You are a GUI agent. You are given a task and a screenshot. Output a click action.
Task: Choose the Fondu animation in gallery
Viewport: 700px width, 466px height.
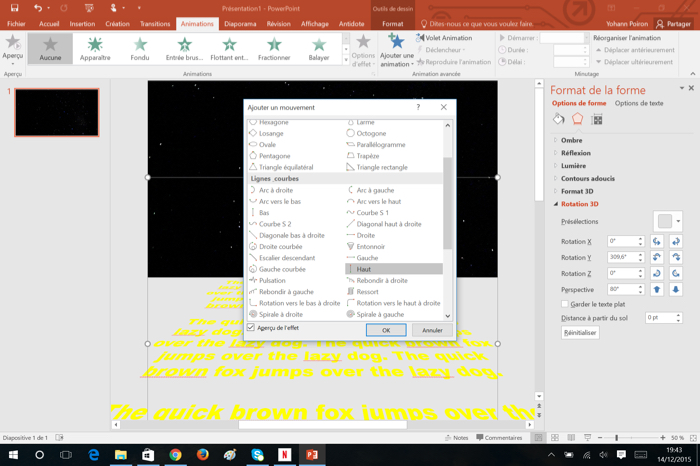click(140, 48)
